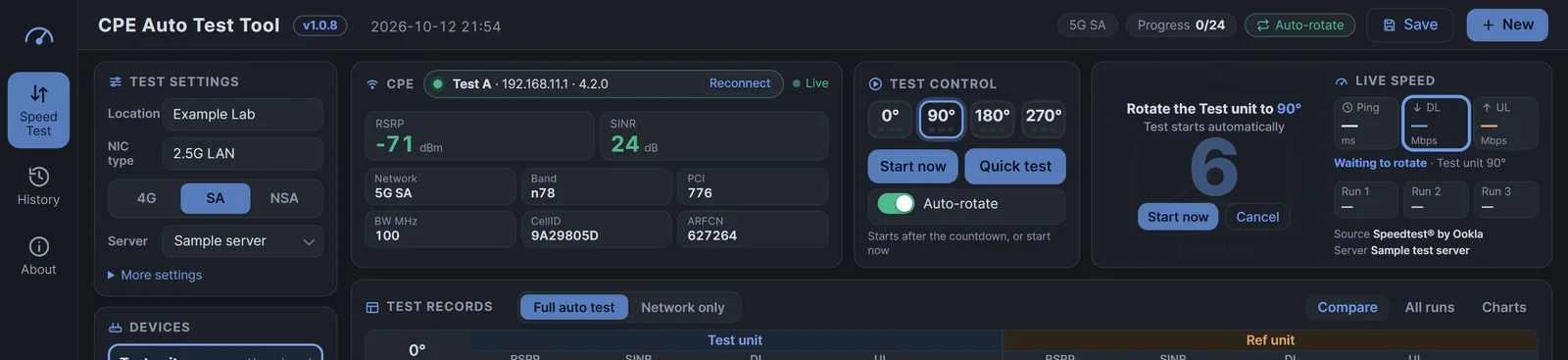Click the Live status indicator
Image resolution: width=1568 pixels, height=360 pixels.
pyautogui.click(x=810, y=83)
